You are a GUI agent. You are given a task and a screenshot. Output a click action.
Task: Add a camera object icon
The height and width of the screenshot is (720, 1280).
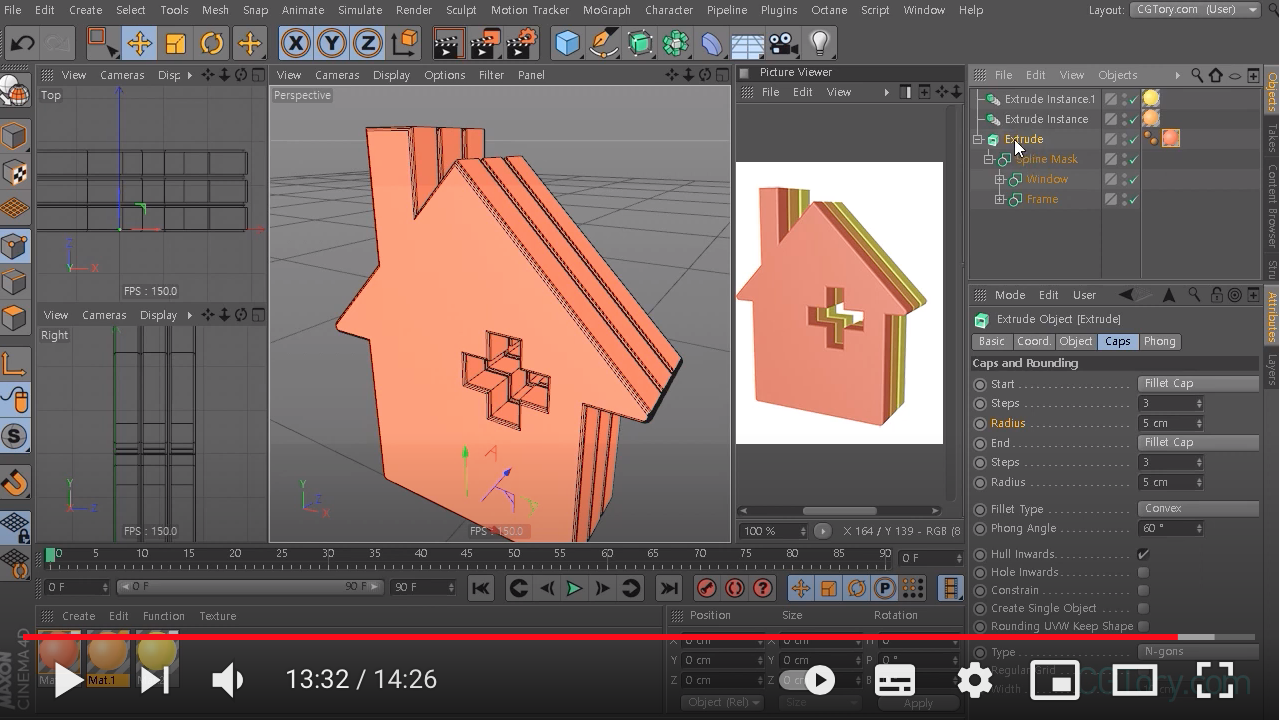point(783,43)
